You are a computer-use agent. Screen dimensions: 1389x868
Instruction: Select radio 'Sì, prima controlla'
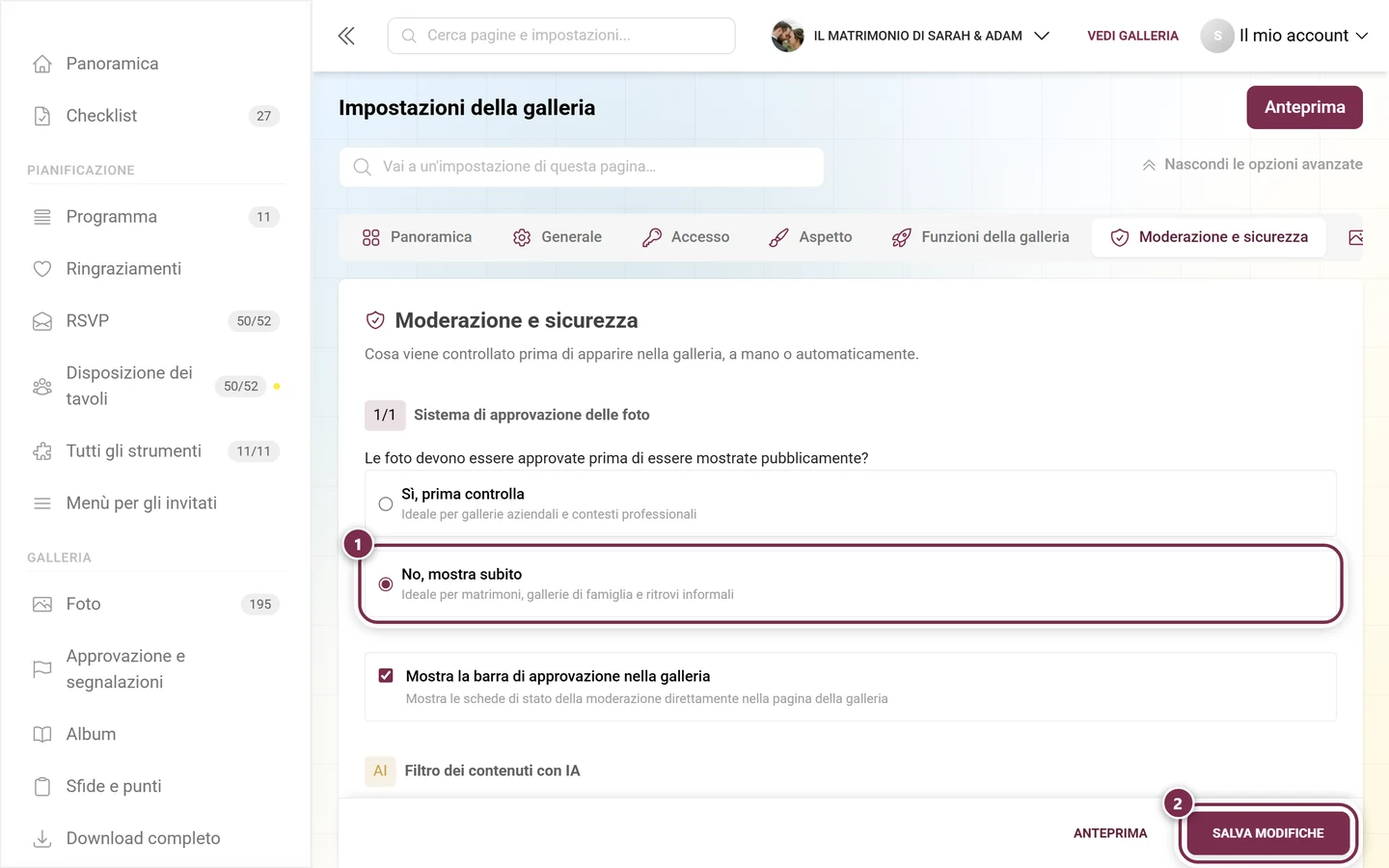386,503
